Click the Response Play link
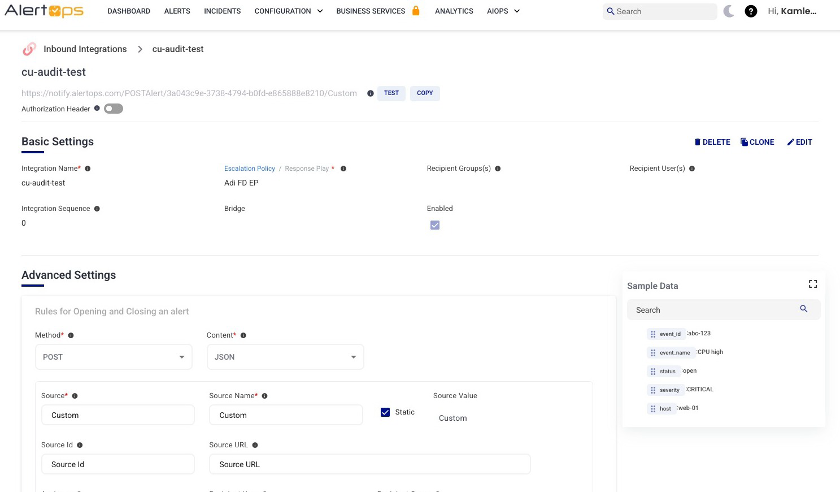Viewport: 840px width, 492px height. [306, 168]
